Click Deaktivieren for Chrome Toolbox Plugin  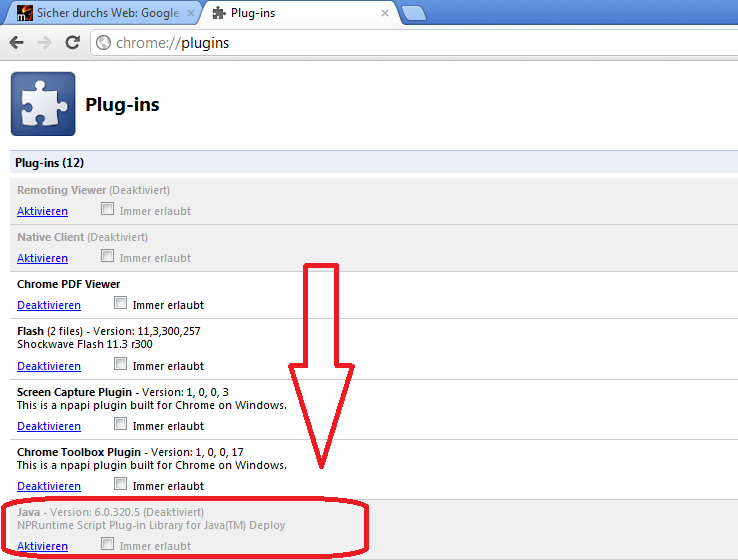point(49,486)
